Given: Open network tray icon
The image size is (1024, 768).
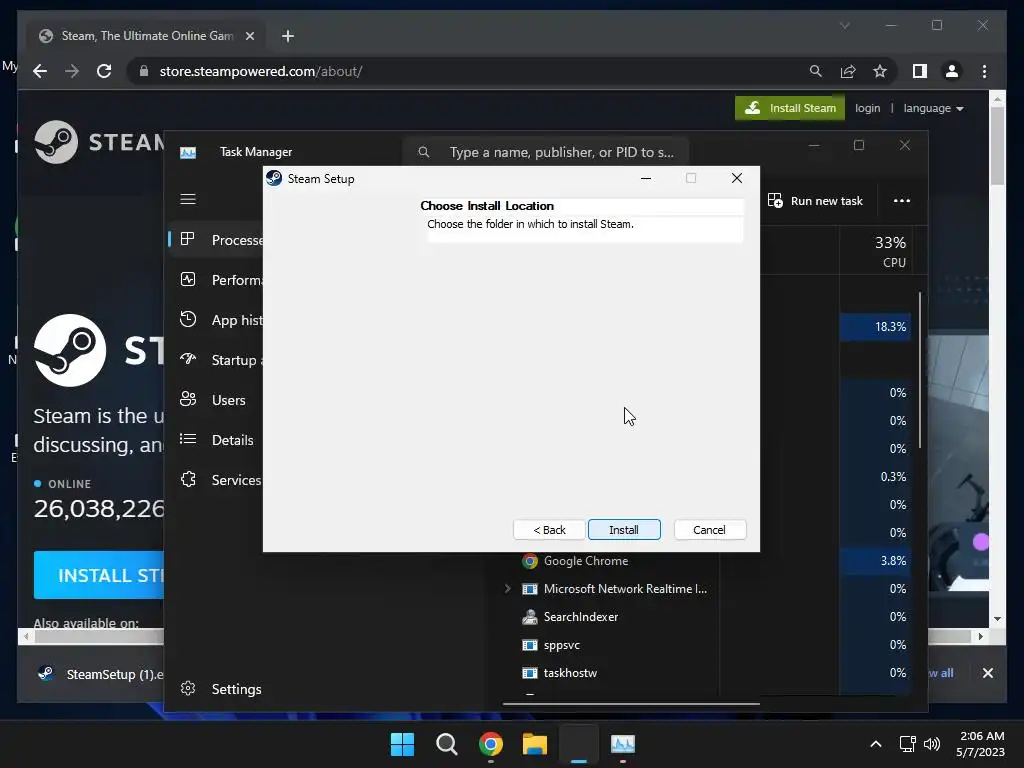Looking at the screenshot, I should point(907,744).
